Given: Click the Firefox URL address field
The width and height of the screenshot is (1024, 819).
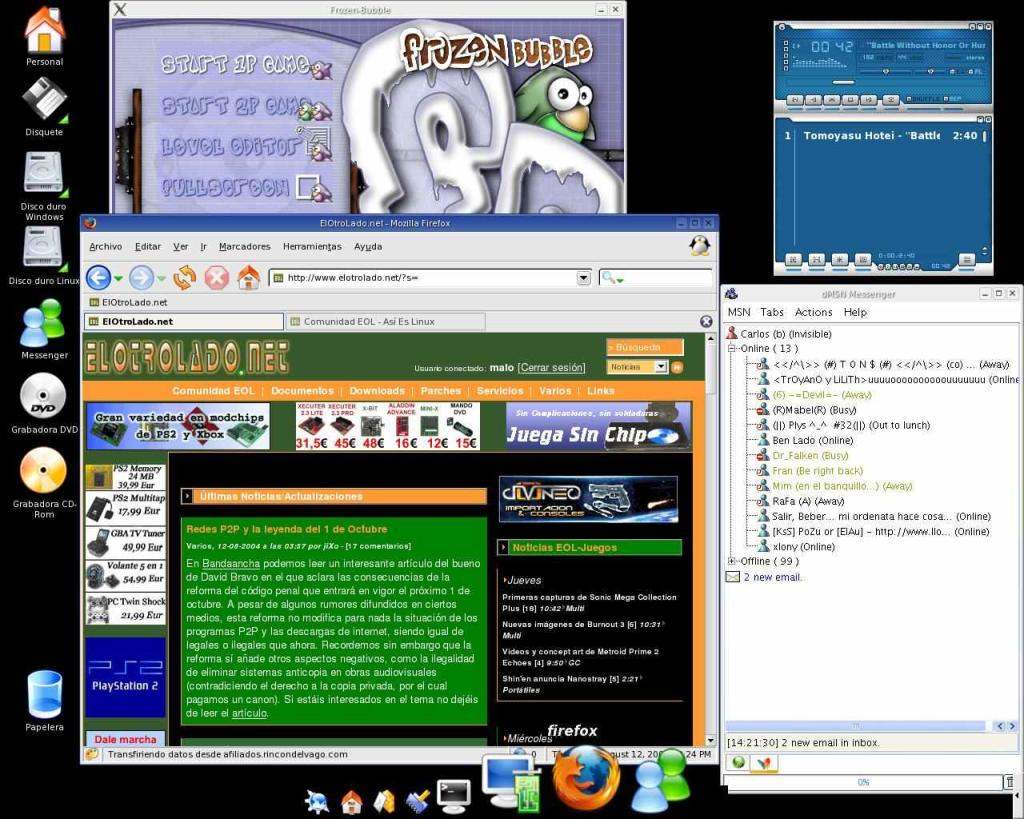Looking at the screenshot, I should (431, 278).
